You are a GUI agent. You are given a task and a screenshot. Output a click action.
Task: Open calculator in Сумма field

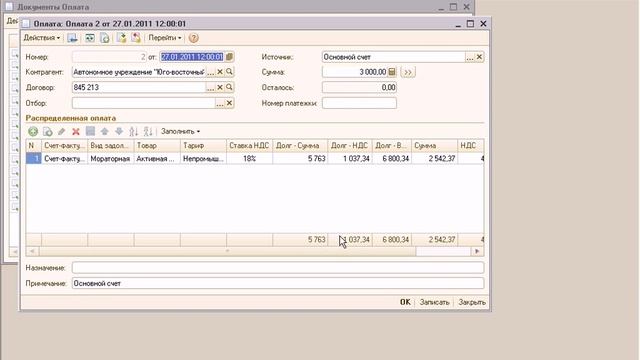(392, 72)
